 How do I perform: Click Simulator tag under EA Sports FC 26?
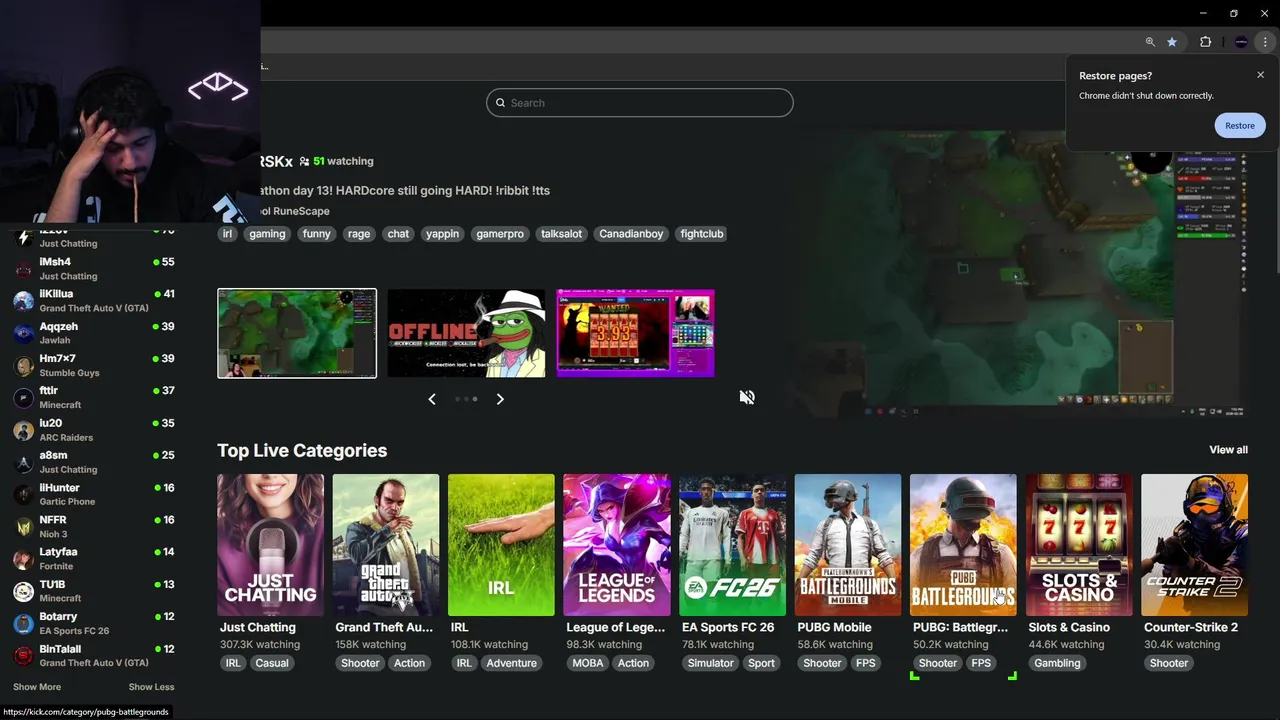[x=711, y=663]
